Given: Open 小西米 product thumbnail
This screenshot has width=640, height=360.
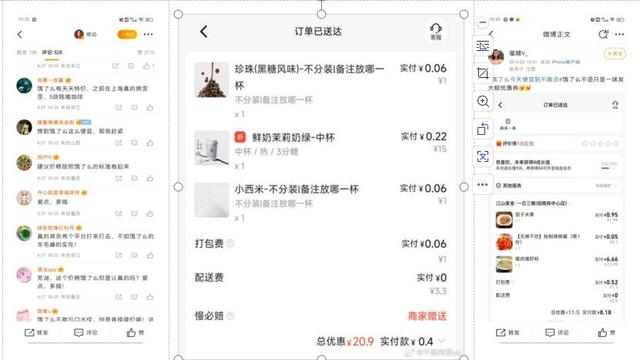Looking at the screenshot, I should (x=211, y=200).
